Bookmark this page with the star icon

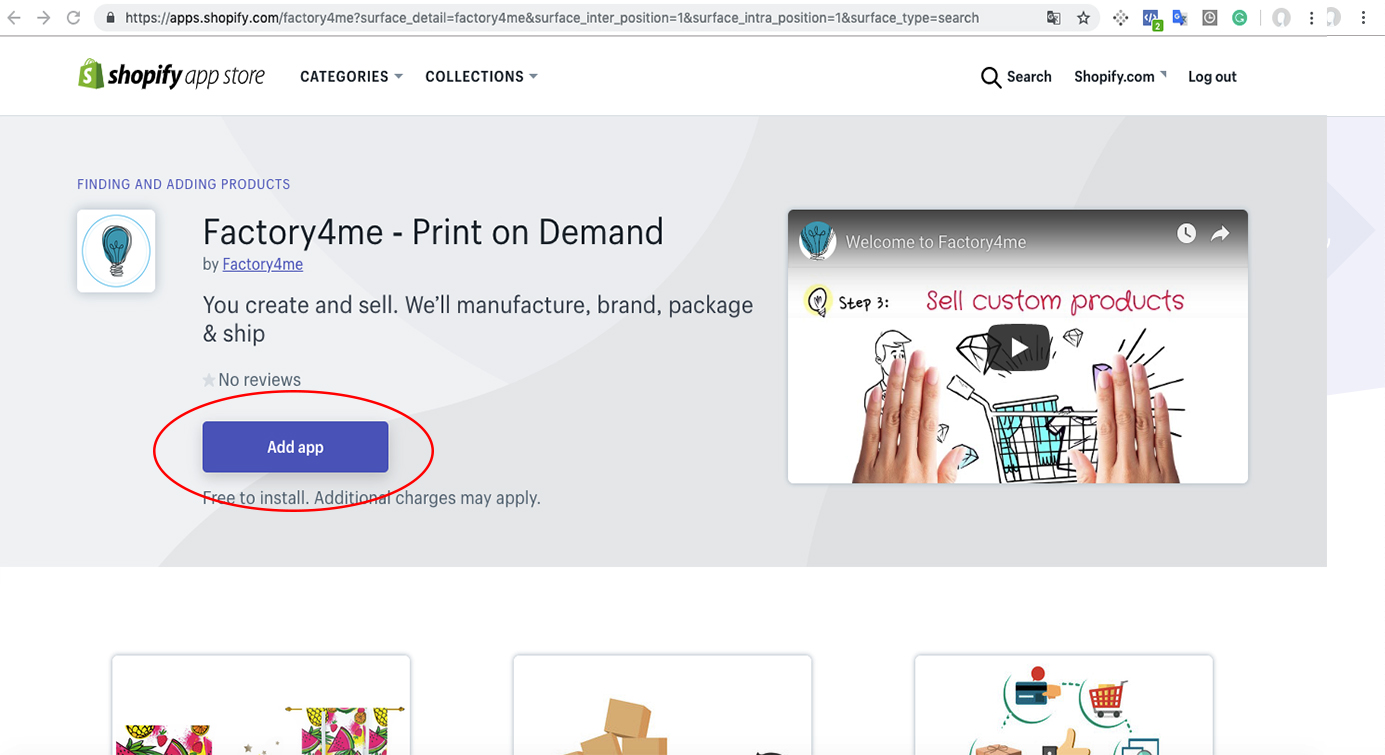(1083, 18)
